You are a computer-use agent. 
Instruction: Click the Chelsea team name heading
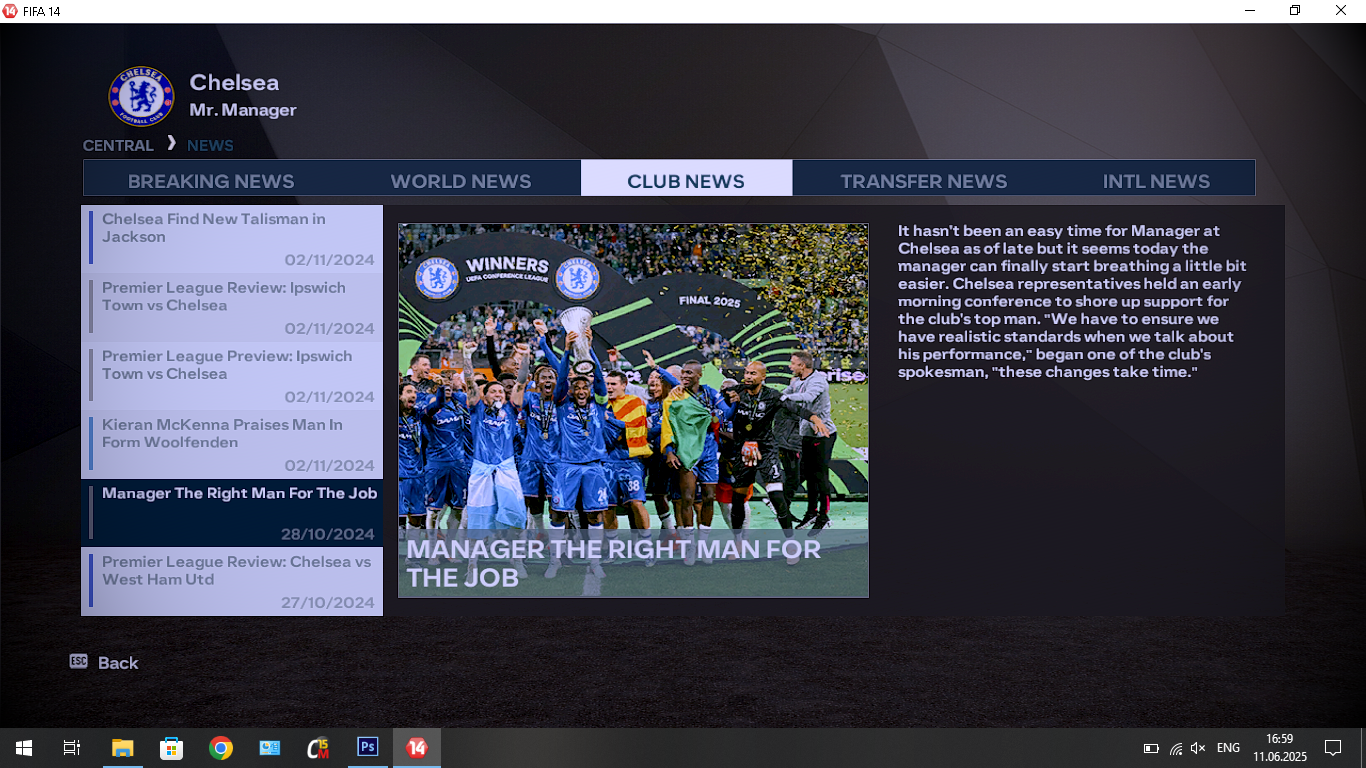pos(234,82)
